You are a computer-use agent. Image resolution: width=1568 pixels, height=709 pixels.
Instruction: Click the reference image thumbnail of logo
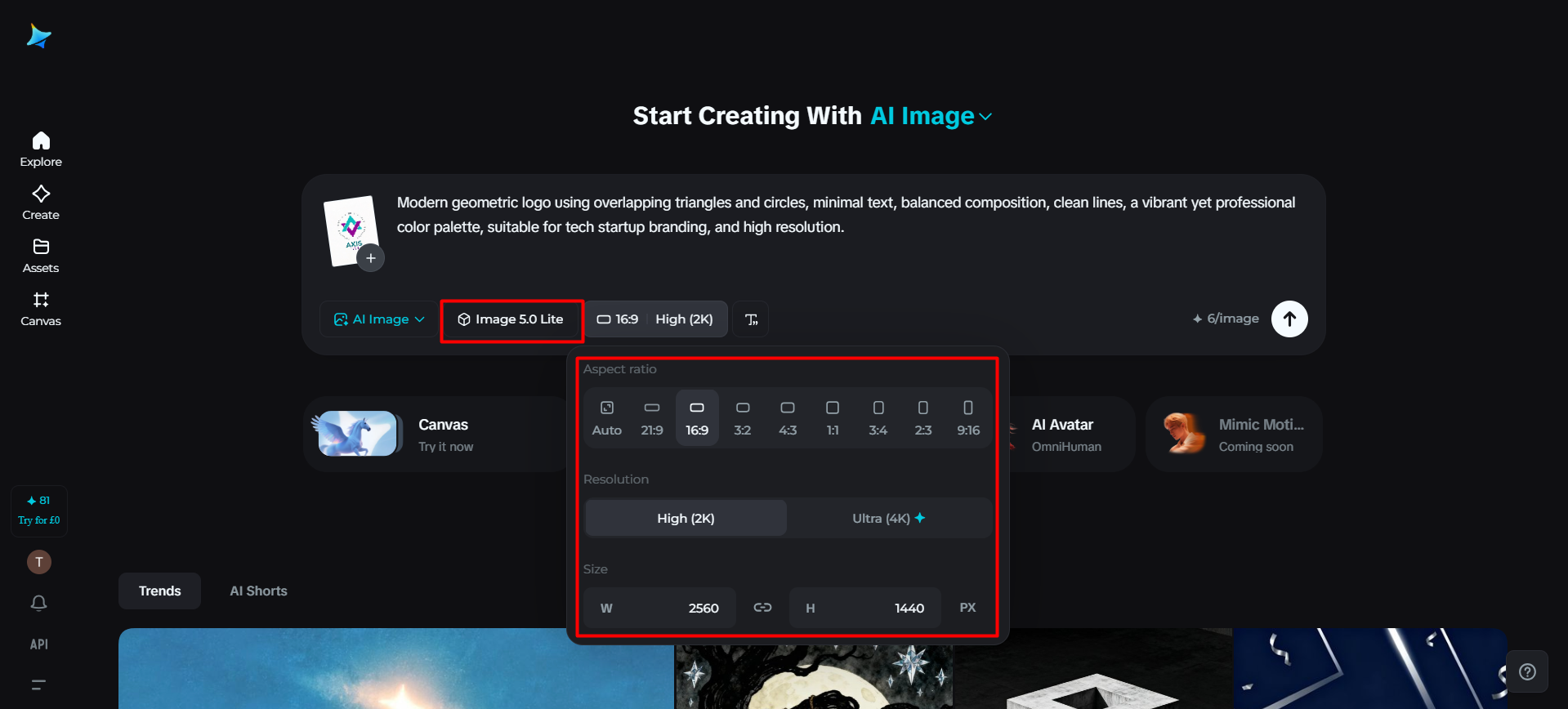(x=351, y=230)
